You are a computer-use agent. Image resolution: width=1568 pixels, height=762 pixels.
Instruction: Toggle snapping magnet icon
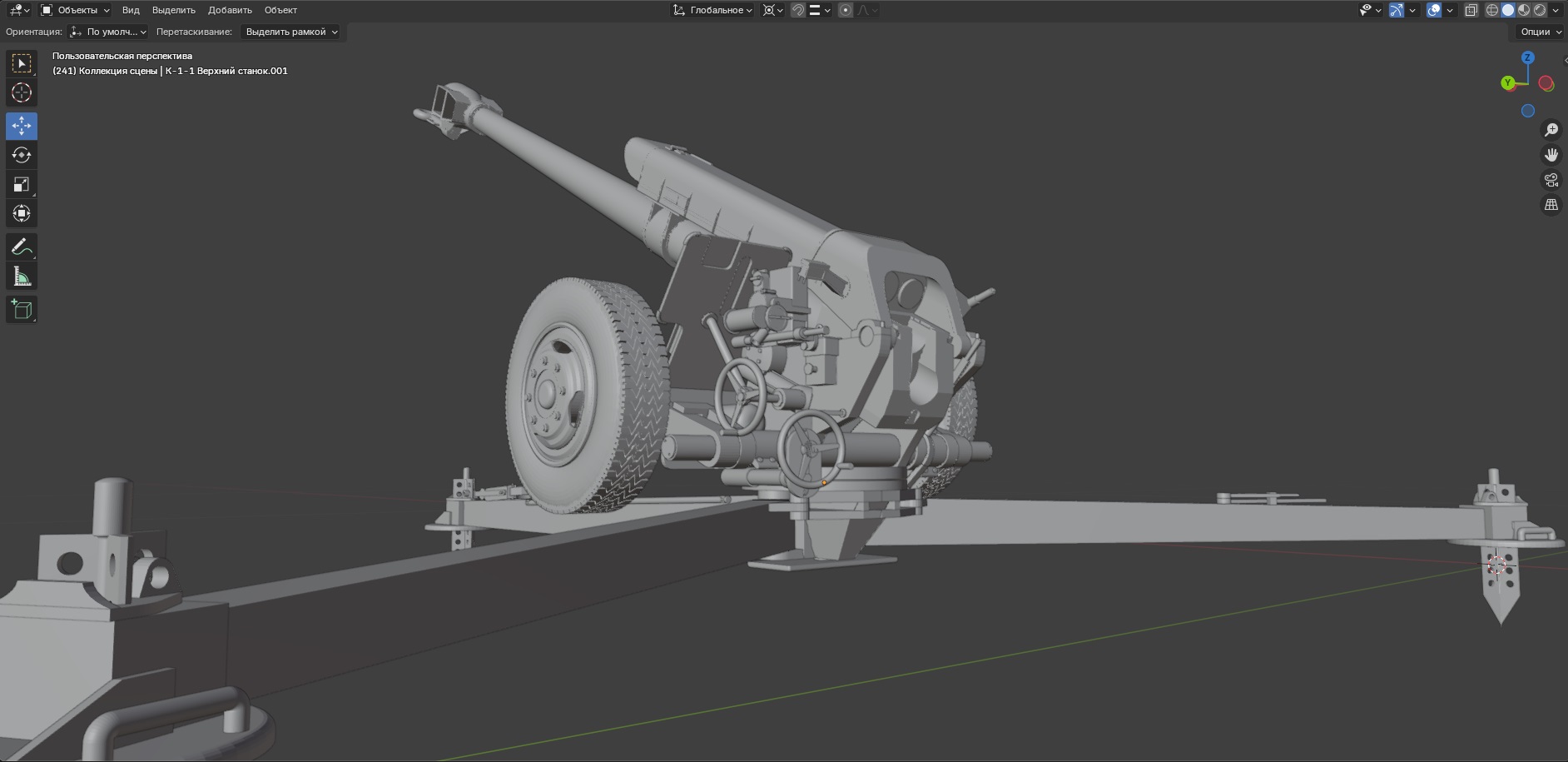(797, 10)
